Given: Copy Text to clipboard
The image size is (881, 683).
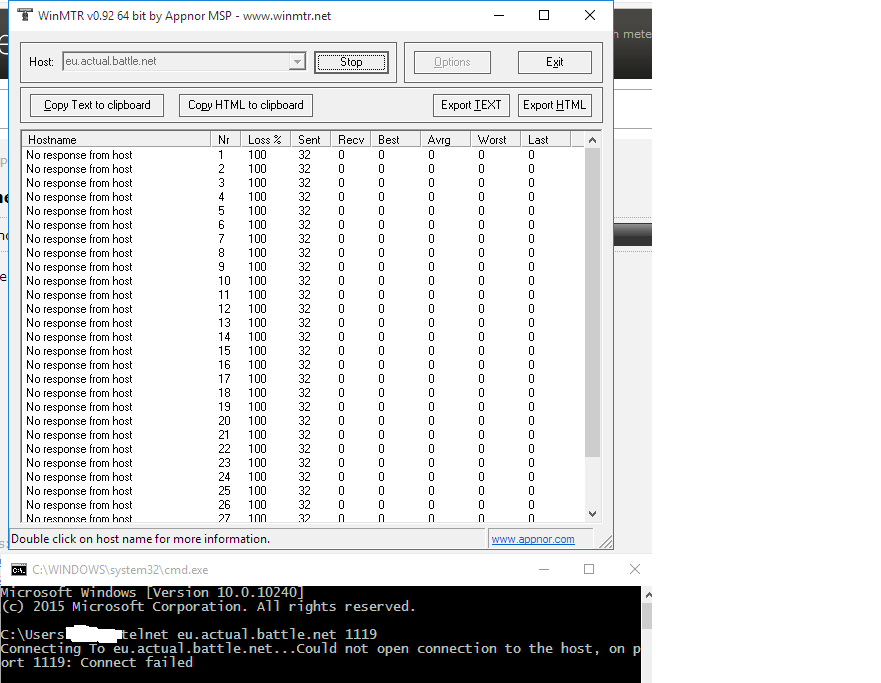Looking at the screenshot, I should tap(97, 105).
